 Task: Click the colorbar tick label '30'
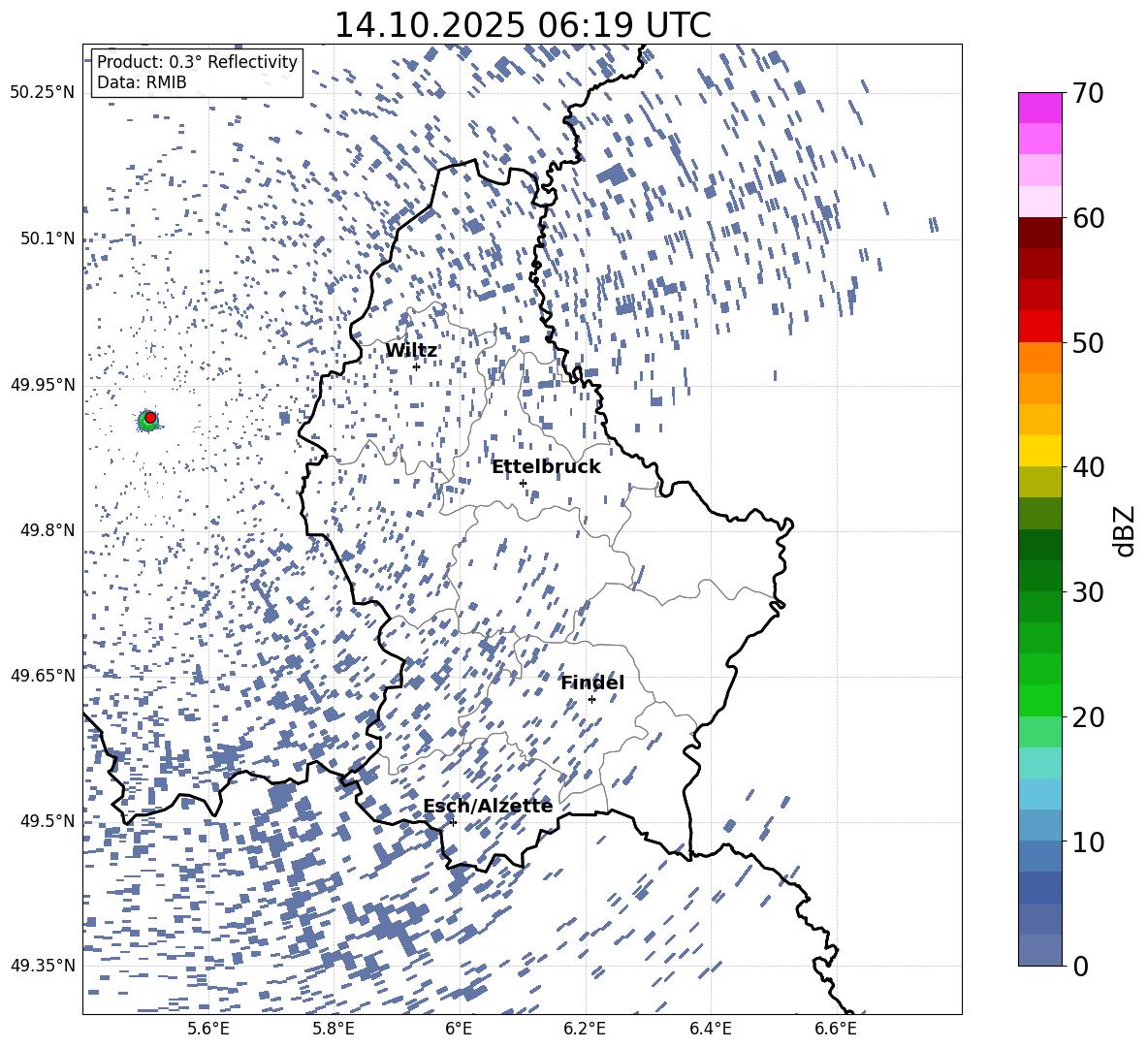point(1088,591)
